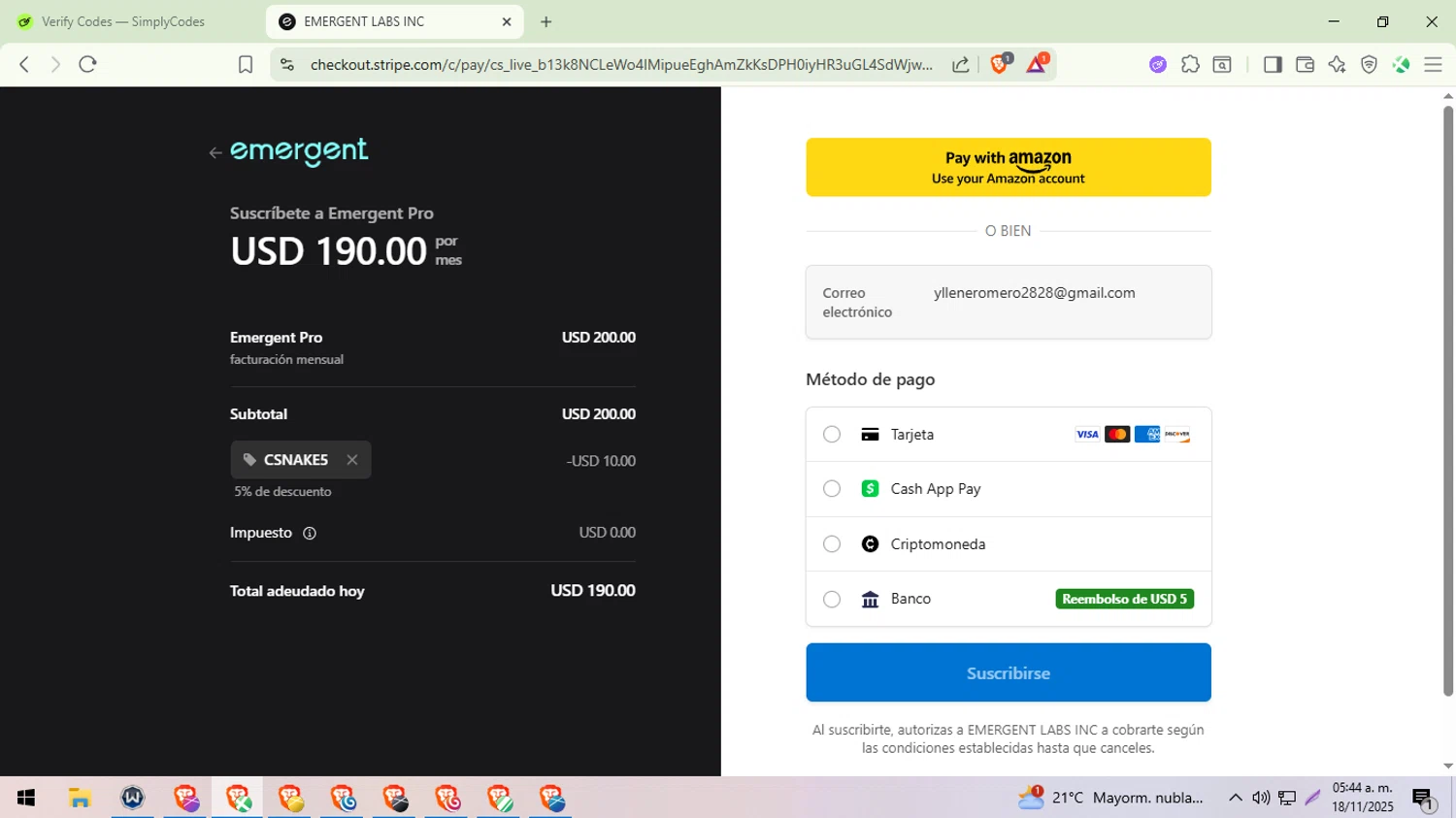
Task: Remove the CSNAKE5 promo code
Action: [352, 460]
